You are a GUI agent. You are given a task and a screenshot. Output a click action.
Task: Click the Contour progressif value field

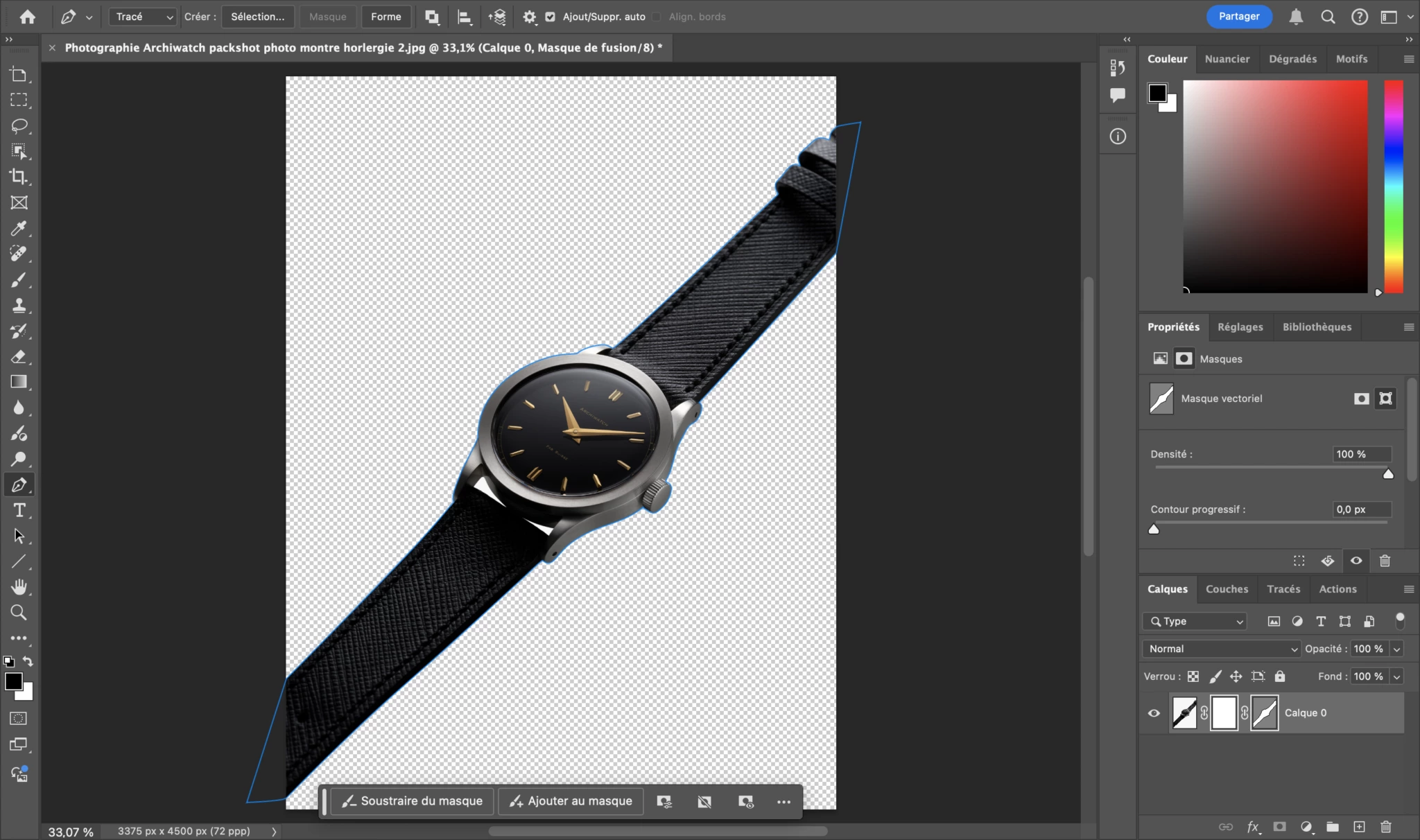pos(1362,509)
